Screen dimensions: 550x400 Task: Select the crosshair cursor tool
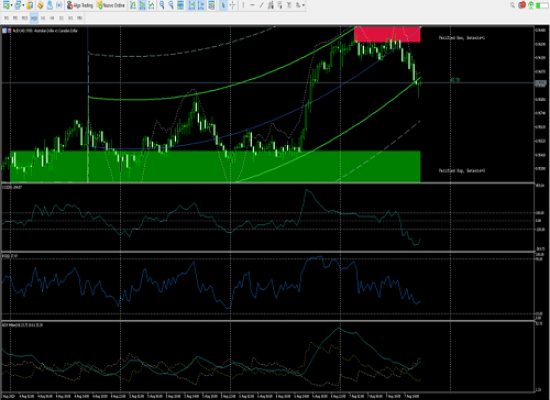click(x=233, y=5)
